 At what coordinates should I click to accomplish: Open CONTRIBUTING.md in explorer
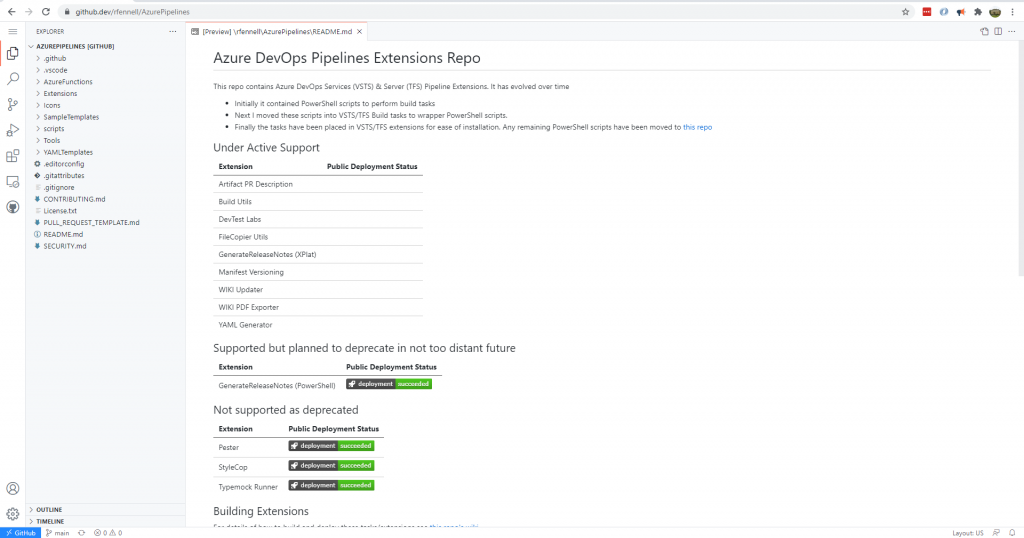[105, 199]
